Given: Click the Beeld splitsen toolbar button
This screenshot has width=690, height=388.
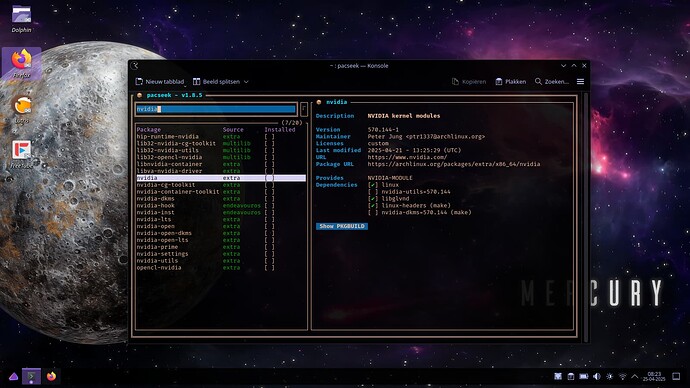Looking at the screenshot, I should tap(217, 82).
